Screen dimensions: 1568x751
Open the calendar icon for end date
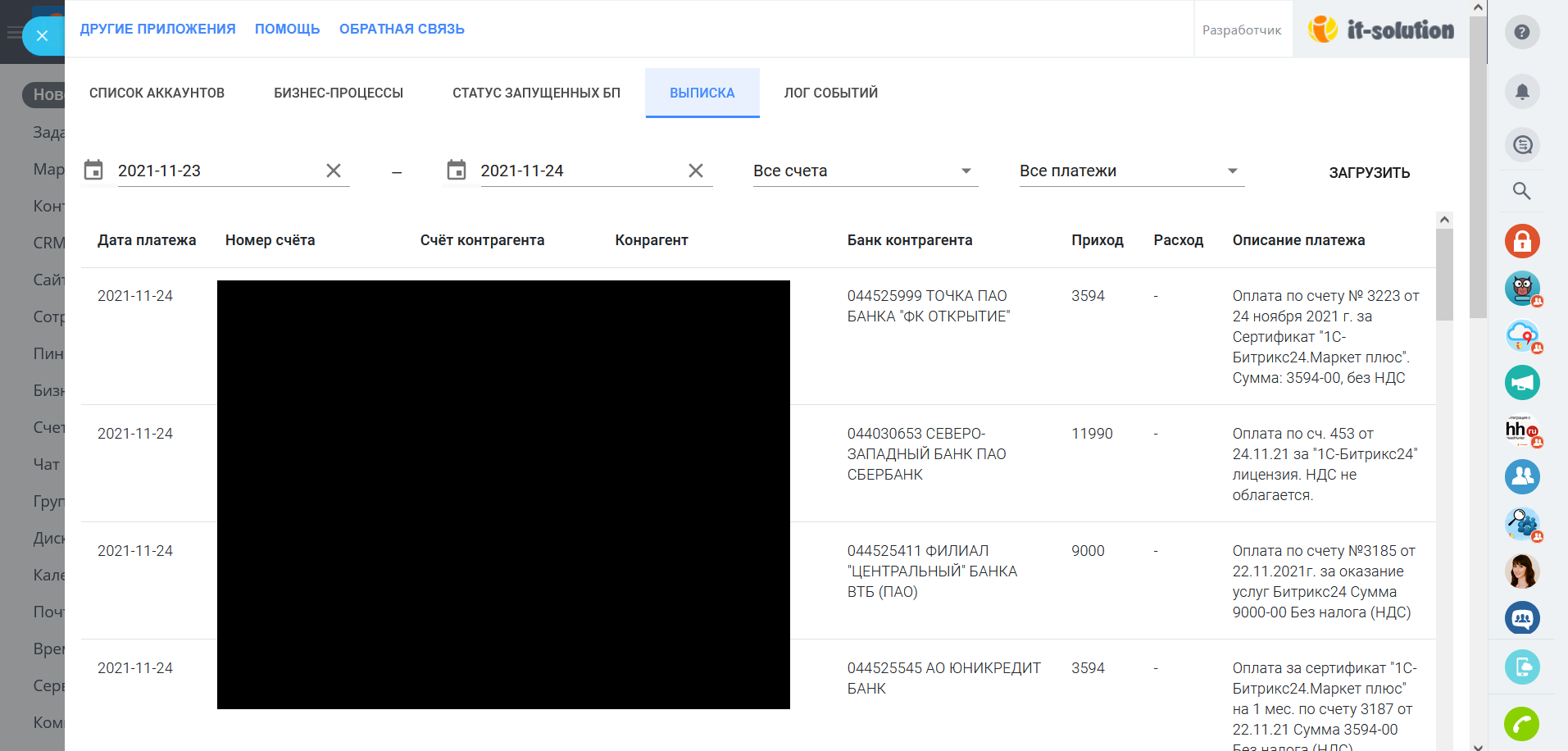[x=457, y=171]
